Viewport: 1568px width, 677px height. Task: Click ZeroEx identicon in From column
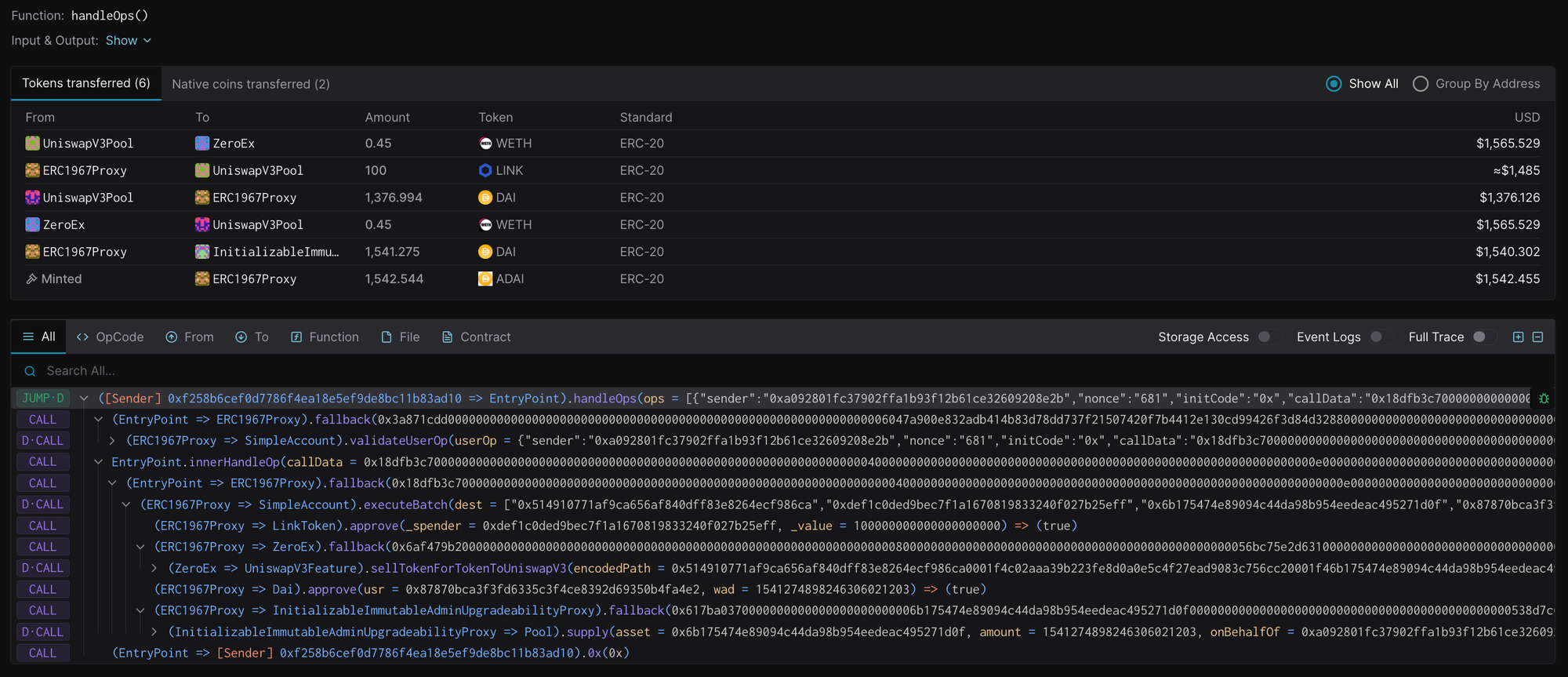point(32,224)
